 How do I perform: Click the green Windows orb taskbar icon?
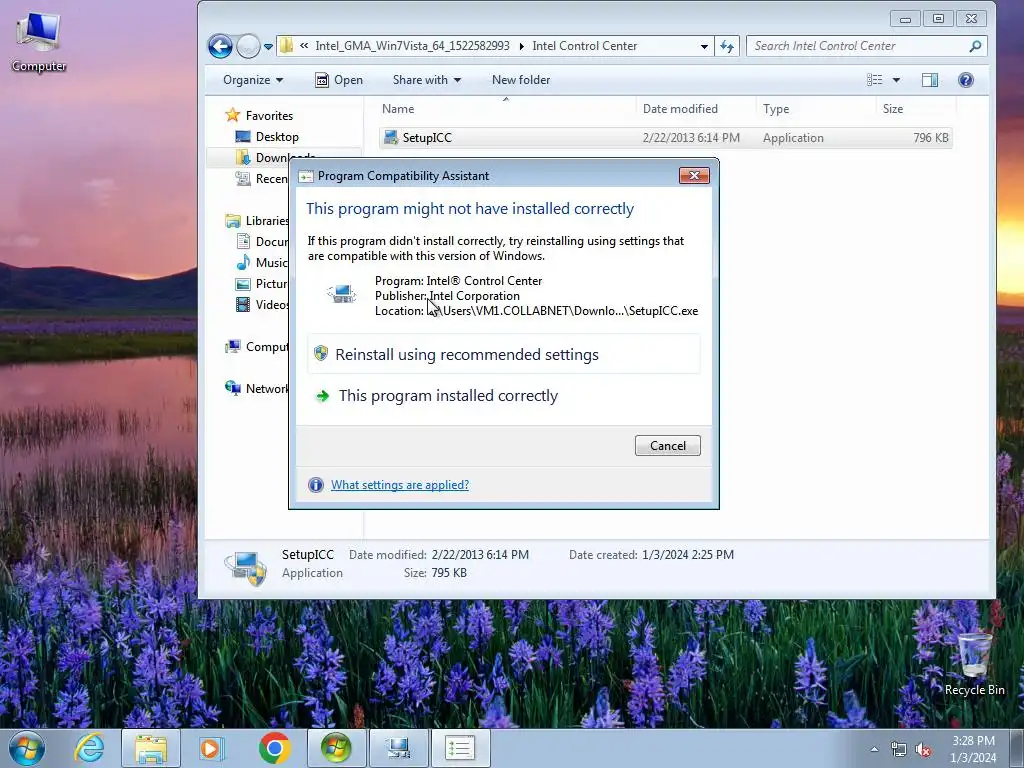click(x=336, y=748)
